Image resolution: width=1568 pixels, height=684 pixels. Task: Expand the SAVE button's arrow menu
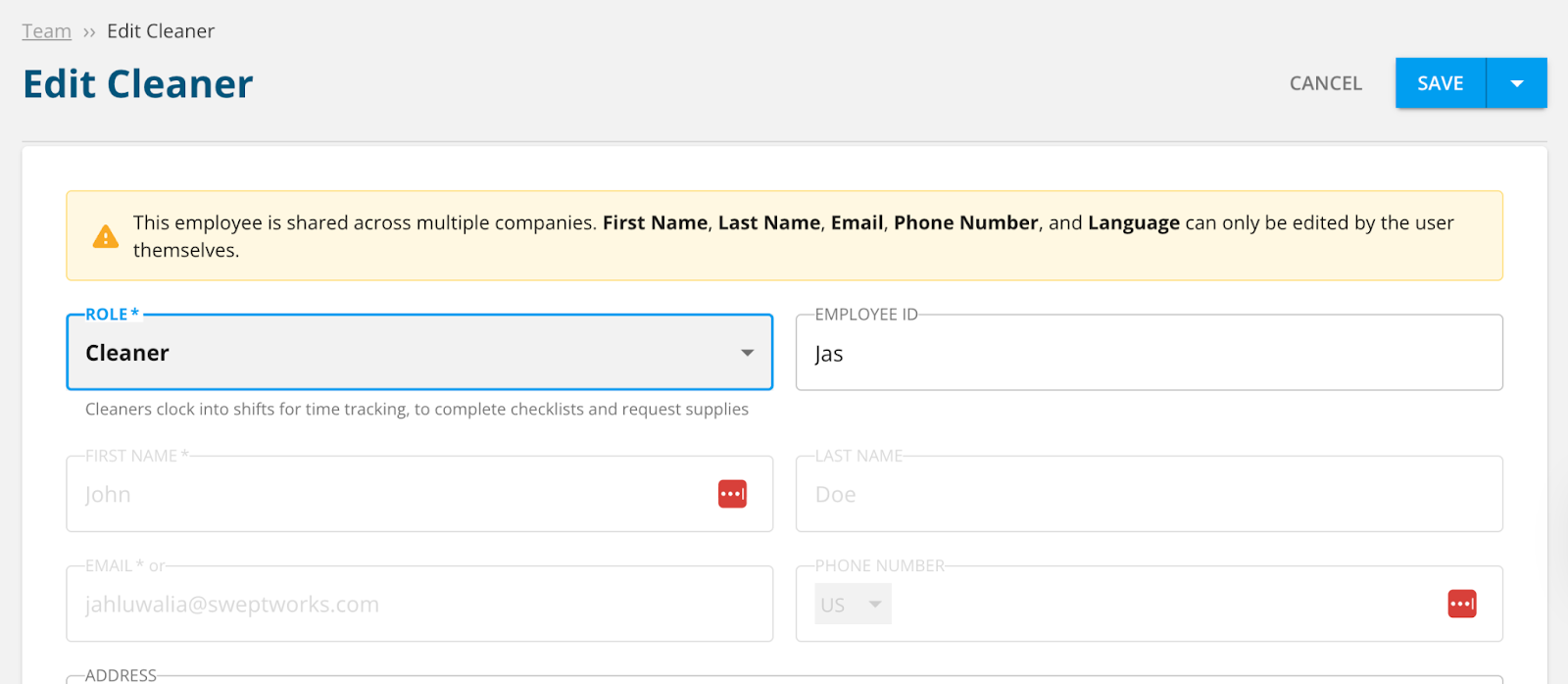point(1516,83)
